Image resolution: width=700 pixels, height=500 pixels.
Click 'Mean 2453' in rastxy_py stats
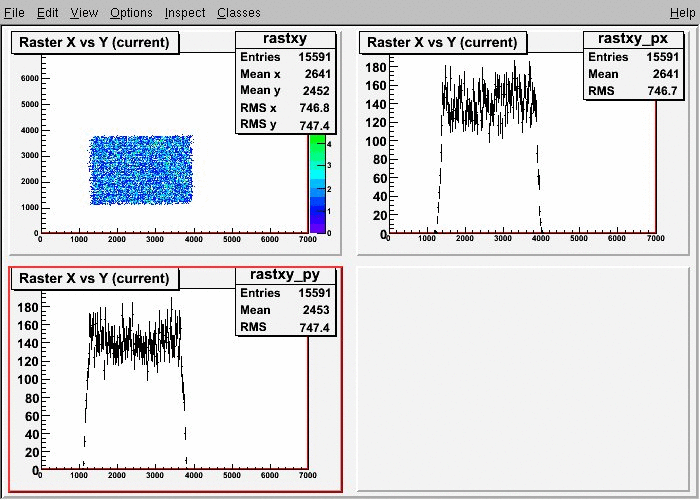click(x=285, y=309)
